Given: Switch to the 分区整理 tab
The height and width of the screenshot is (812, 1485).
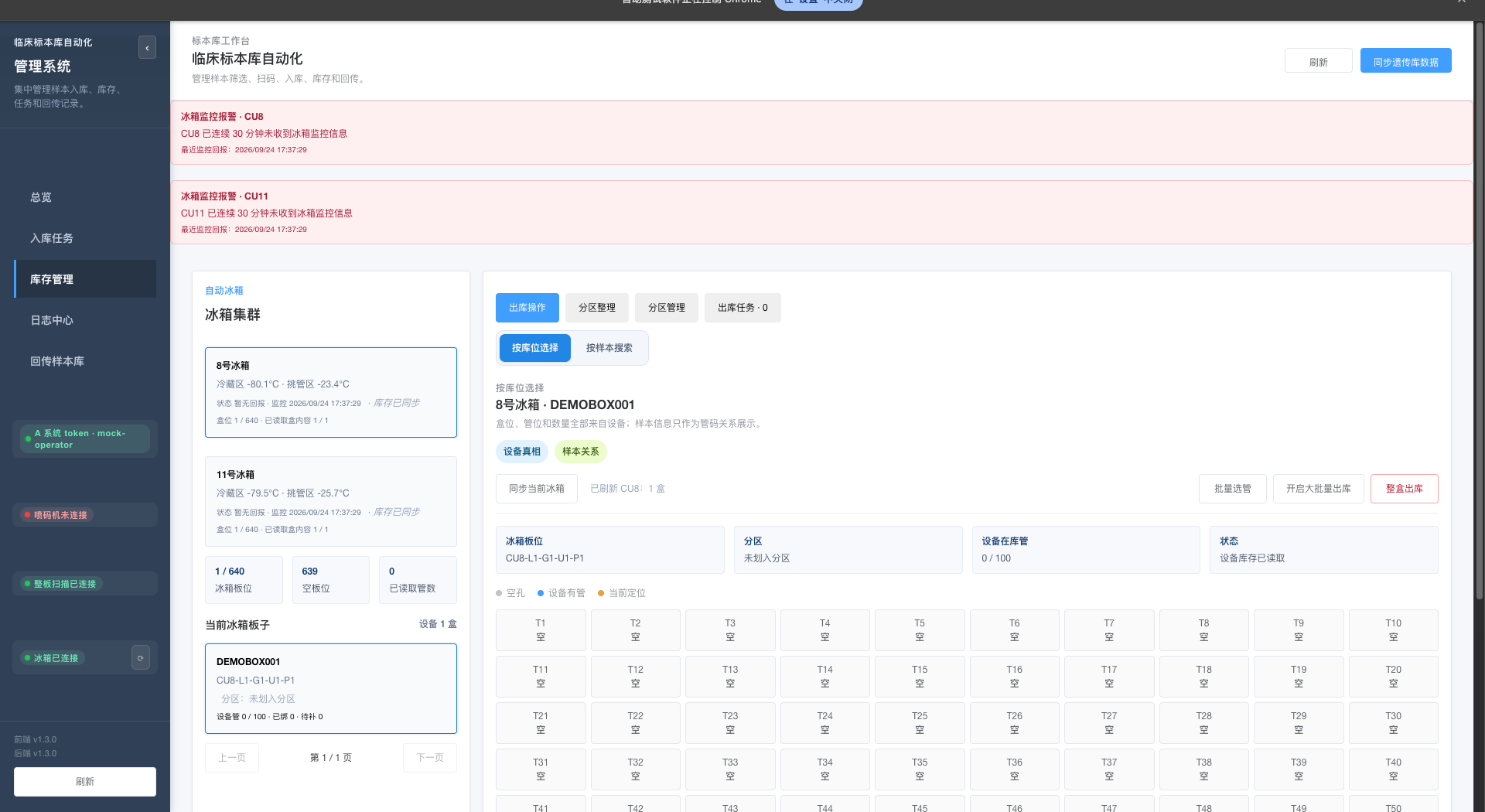Looking at the screenshot, I should 597,308.
